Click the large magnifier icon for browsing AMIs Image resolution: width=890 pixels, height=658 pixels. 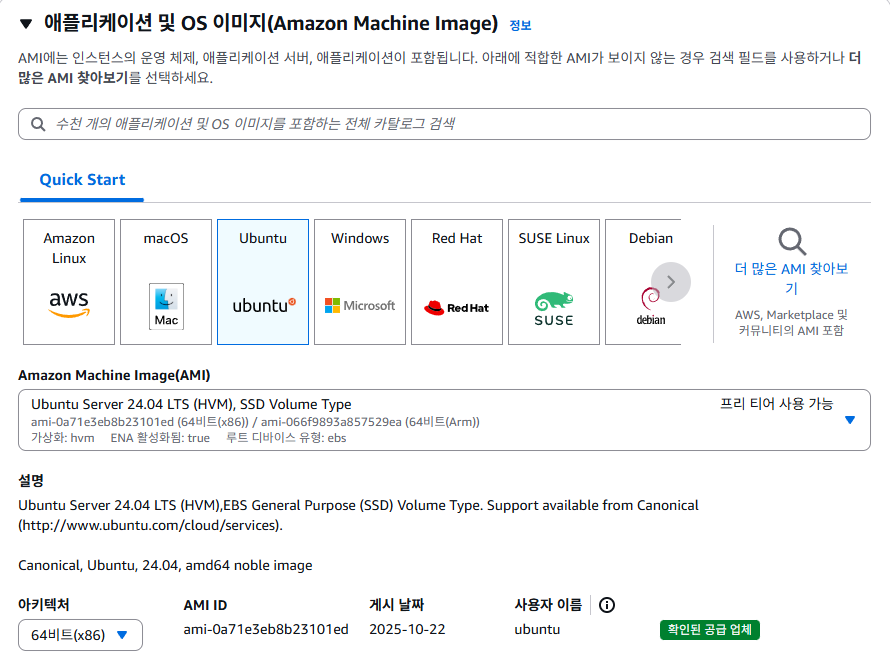coord(792,241)
